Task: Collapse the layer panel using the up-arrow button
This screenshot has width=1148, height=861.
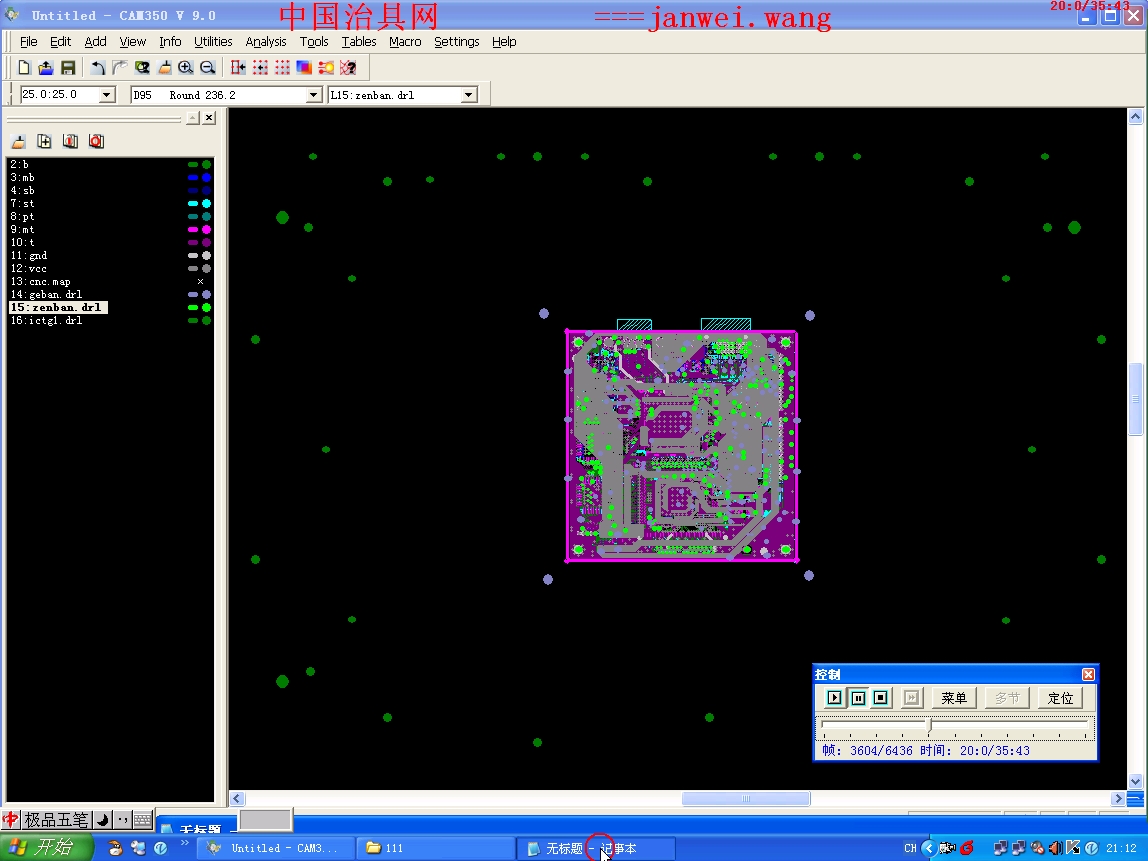Action: tap(193, 118)
